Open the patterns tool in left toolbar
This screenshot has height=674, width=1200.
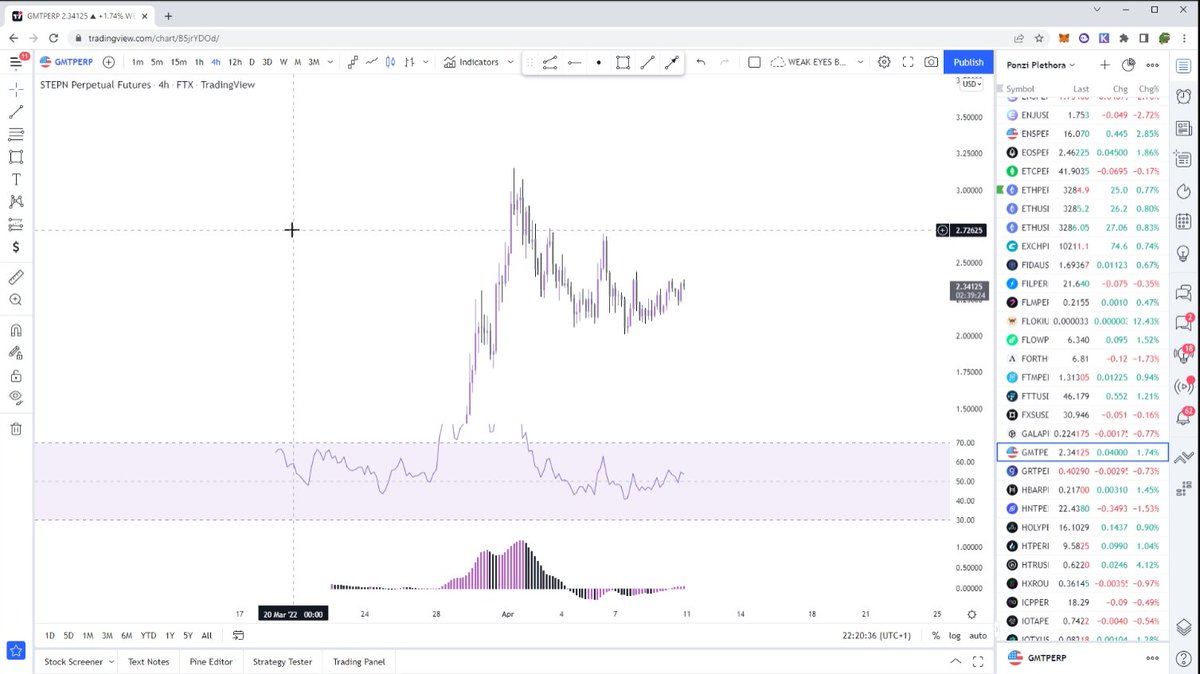pyautogui.click(x=16, y=201)
